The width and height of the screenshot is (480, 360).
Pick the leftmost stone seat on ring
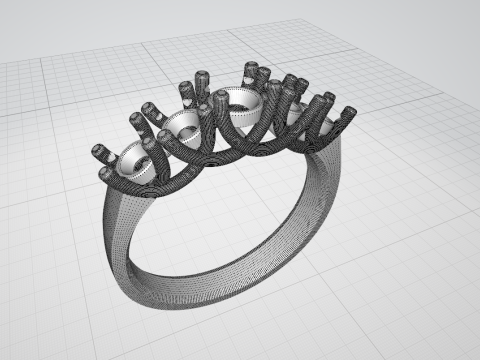(x=136, y=162)
